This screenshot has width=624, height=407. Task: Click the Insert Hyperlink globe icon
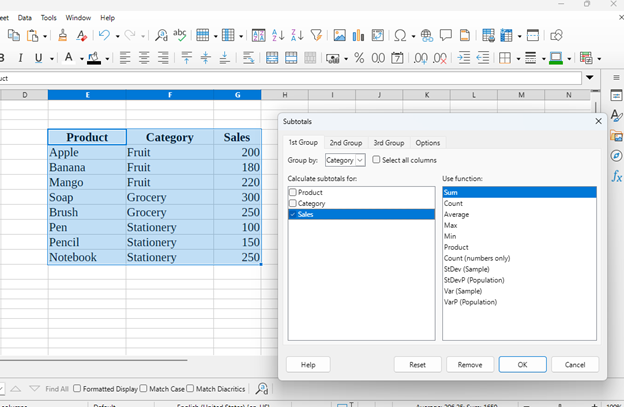click(x=427, y=35)
